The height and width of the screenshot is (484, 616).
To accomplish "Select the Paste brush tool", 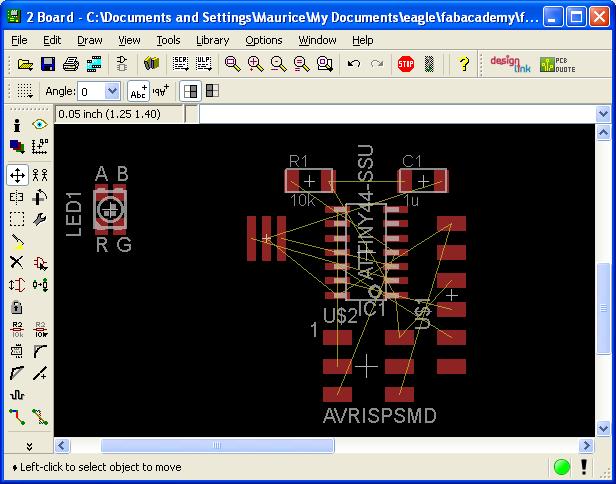I will pos(17,242).
